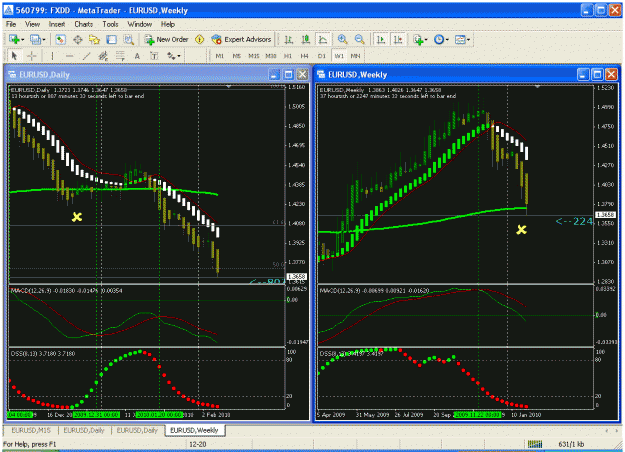Select the yellow X mark on Daily chart
Image resolution: width=625 pixels, height=452 pixels.
pyautogui.click(x=77, y=217)
